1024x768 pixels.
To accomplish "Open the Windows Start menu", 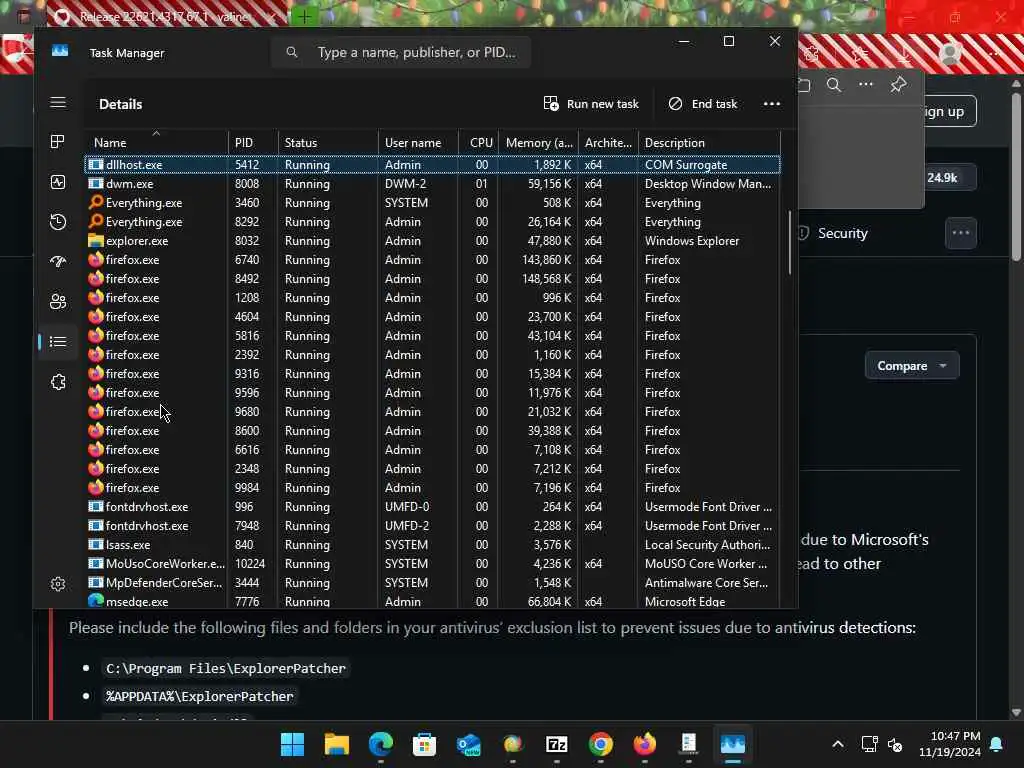I will pyautogui.click(x=292, y=744).
